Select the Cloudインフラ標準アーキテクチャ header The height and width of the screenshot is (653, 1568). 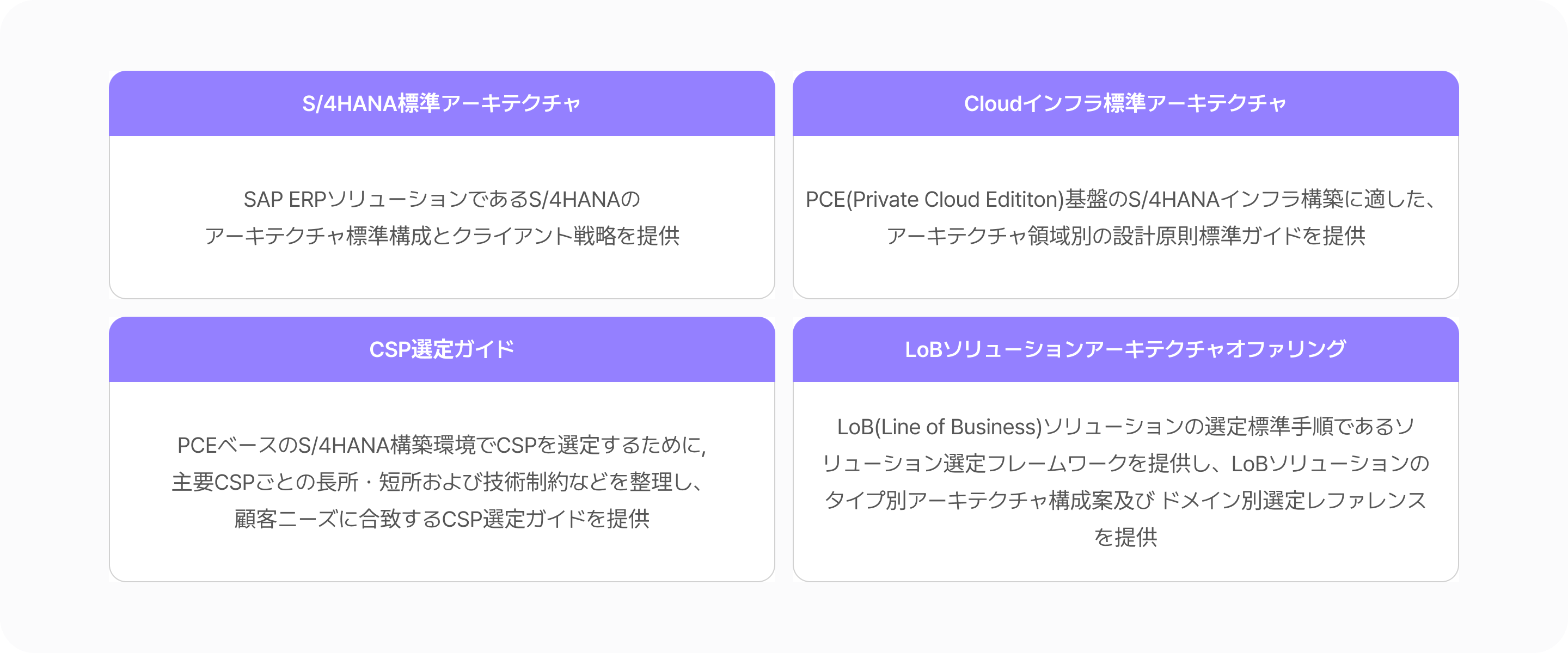[x=1125, y=103]
